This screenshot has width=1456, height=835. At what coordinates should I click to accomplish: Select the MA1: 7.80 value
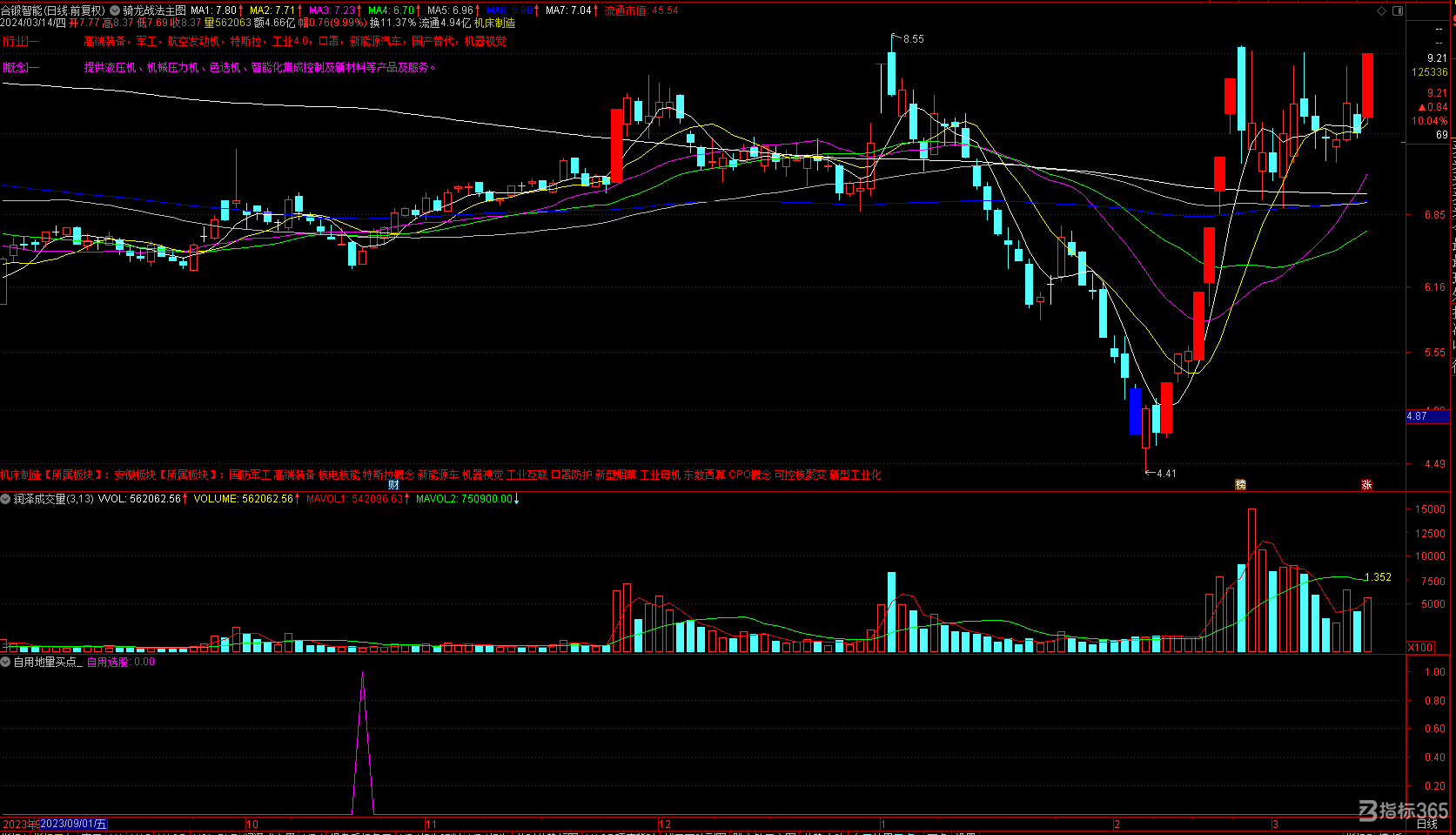213,10
